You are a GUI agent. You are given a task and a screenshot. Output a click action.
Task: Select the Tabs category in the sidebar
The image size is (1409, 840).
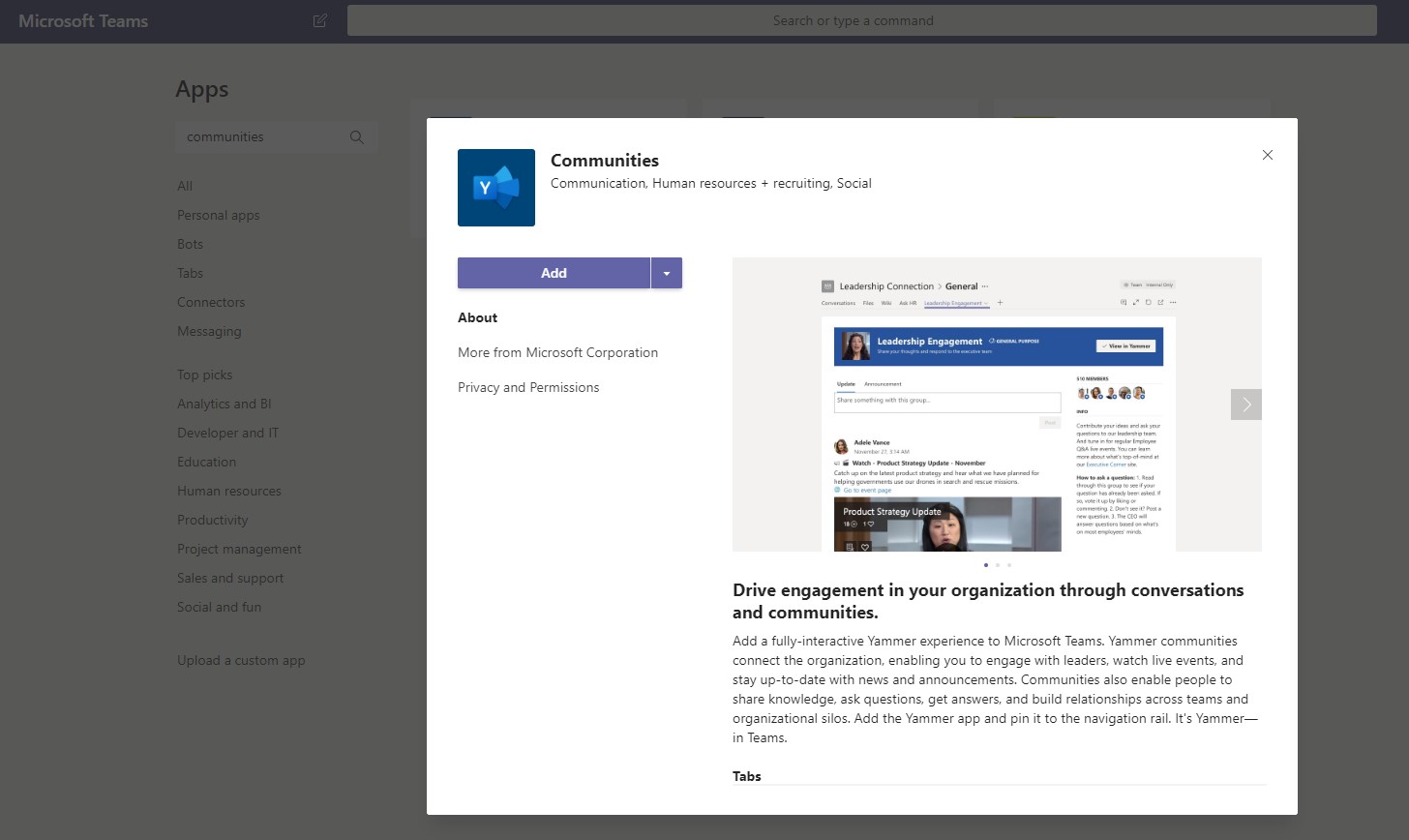tap(190, 273)
